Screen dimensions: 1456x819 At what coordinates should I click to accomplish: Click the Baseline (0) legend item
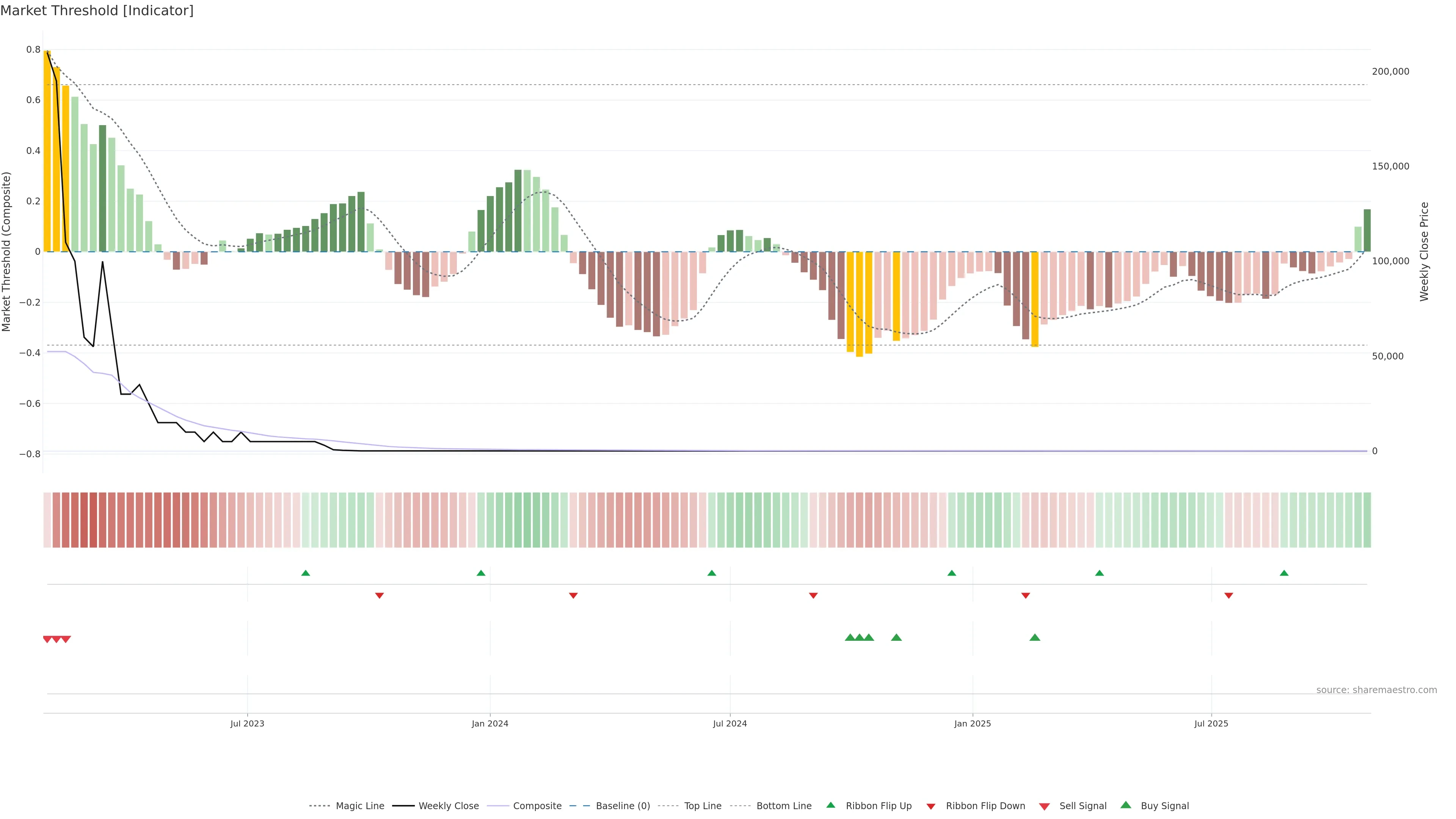point(622,806)
